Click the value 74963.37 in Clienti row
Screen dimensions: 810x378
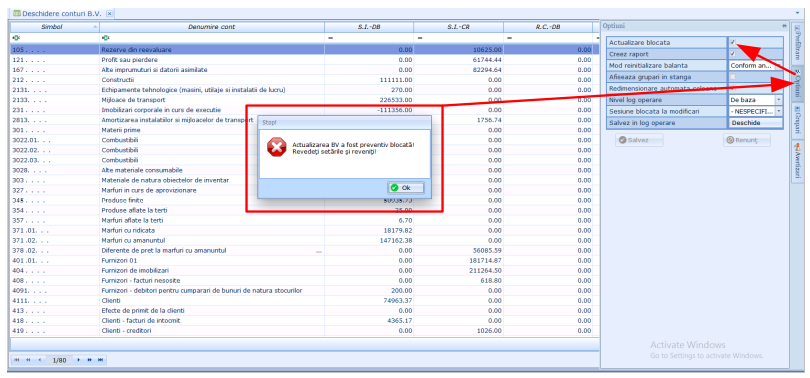point(398,301)
